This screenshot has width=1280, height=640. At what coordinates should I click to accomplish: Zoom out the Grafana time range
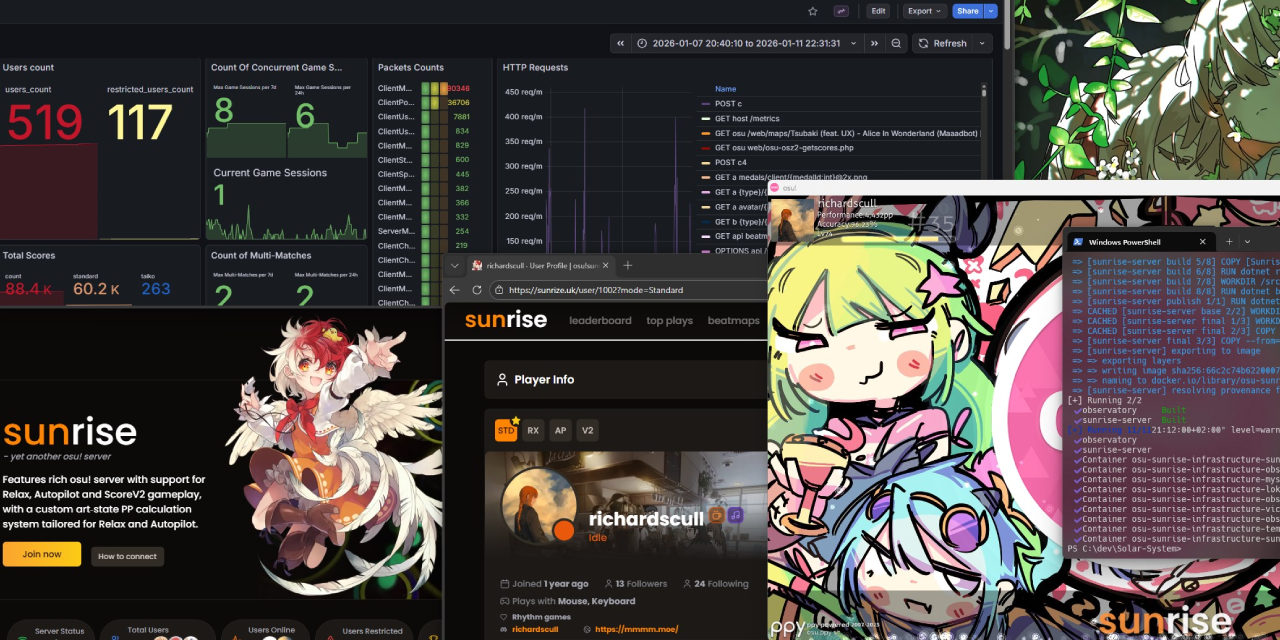point(896,43)
